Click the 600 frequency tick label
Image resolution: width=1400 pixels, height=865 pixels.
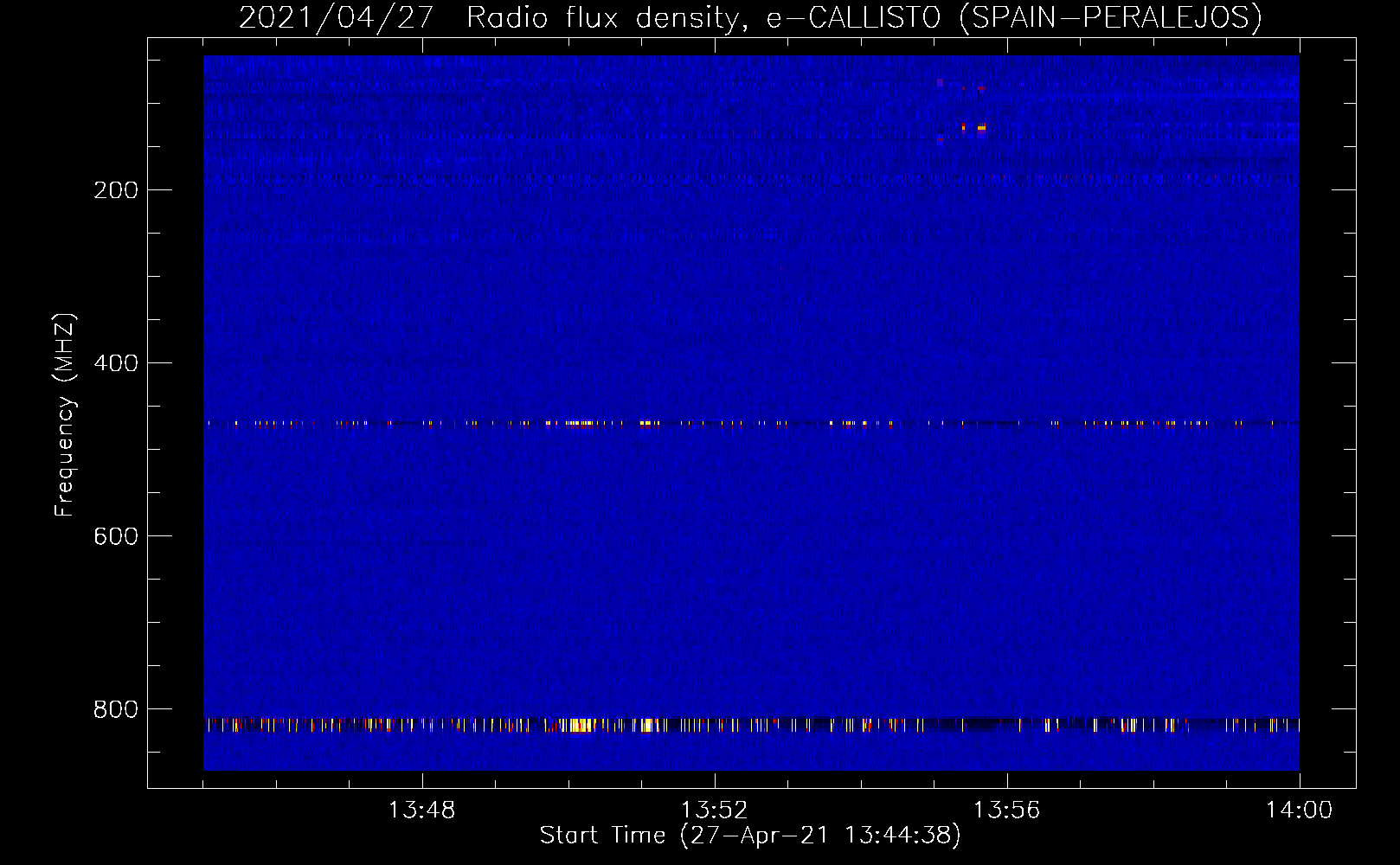coord(116,536)
